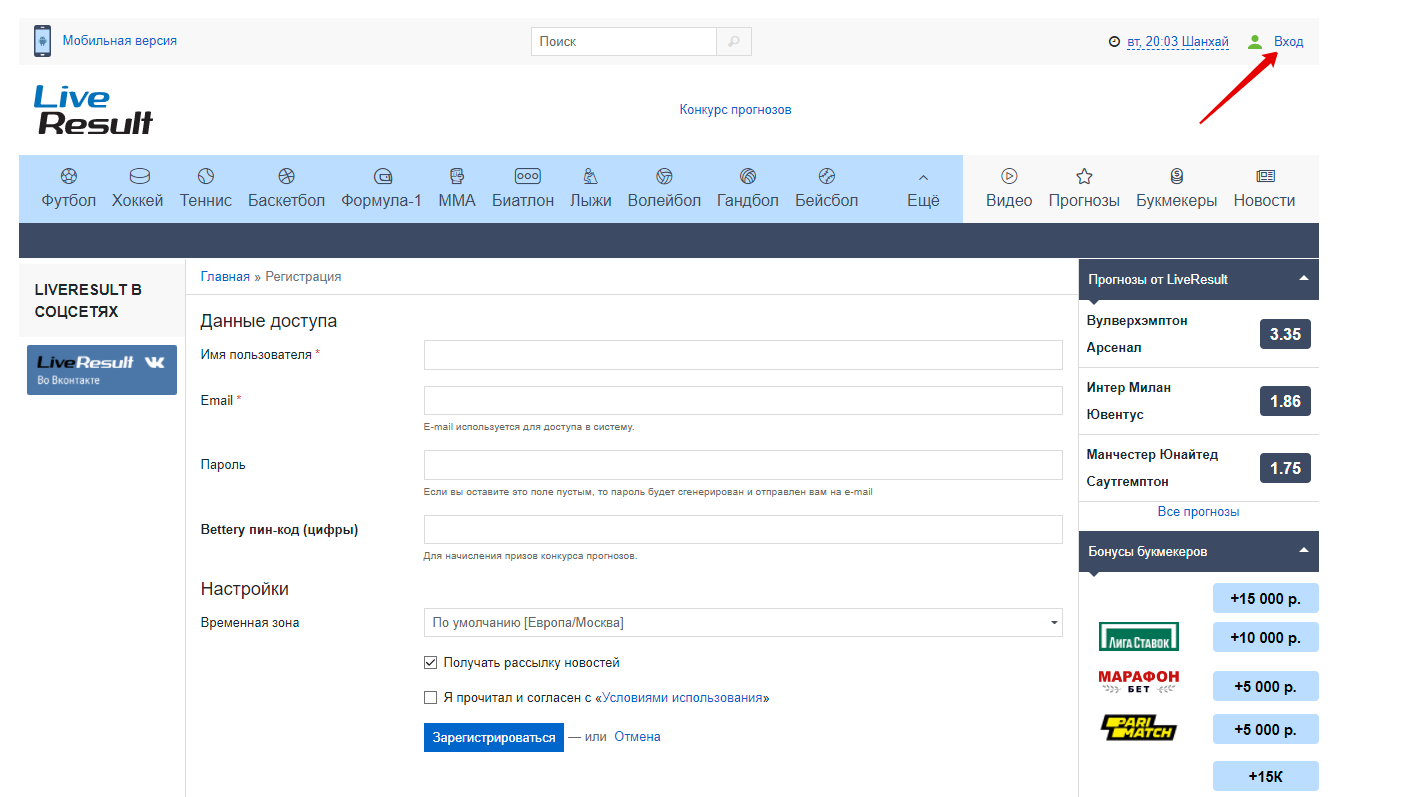Open the Букмекеры menu item
Viewport: 1402px width, 797px height.
click(x=1176, y=188)
